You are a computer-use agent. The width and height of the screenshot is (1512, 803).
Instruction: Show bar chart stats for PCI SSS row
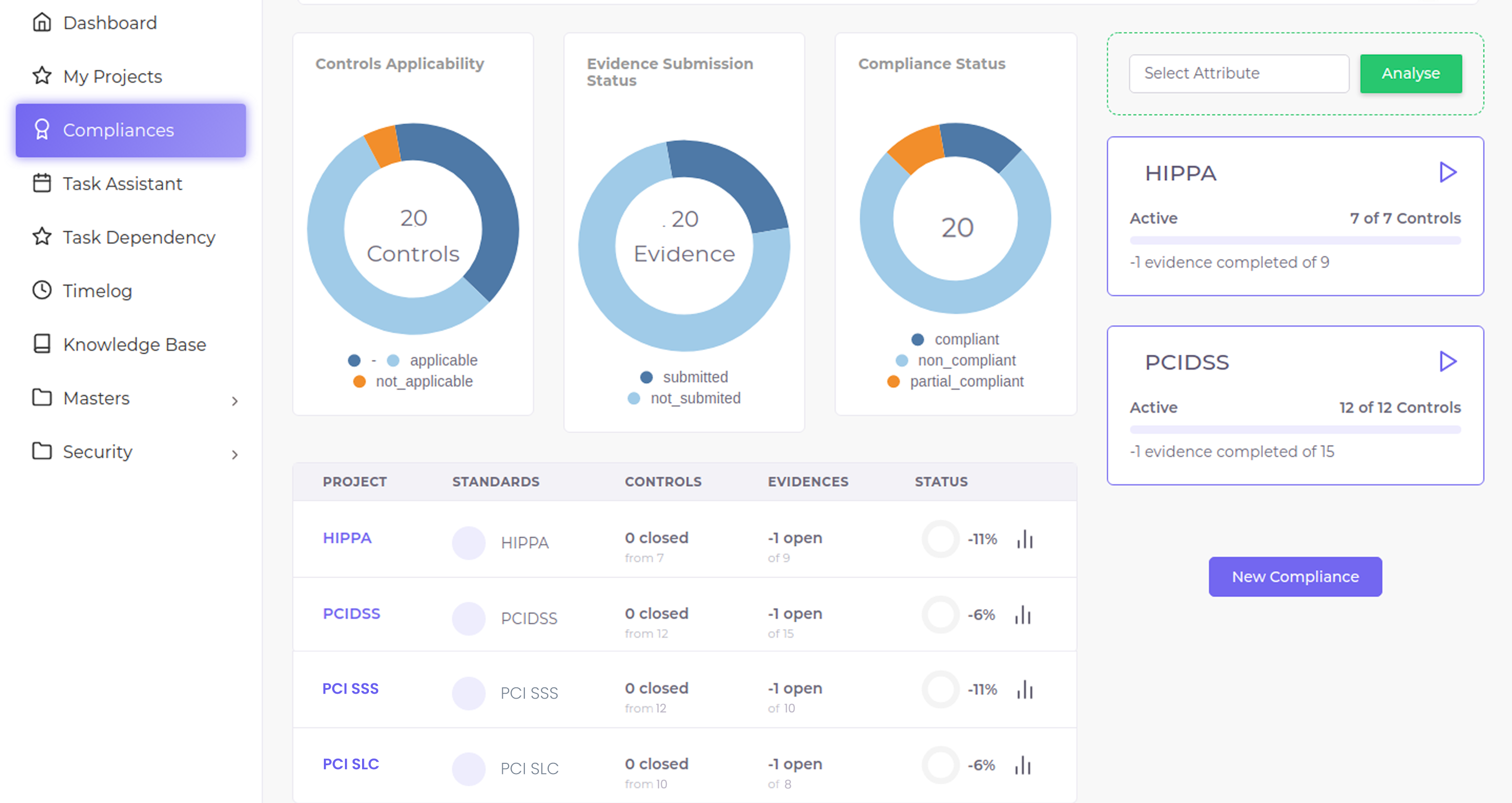pos(1025,689)
